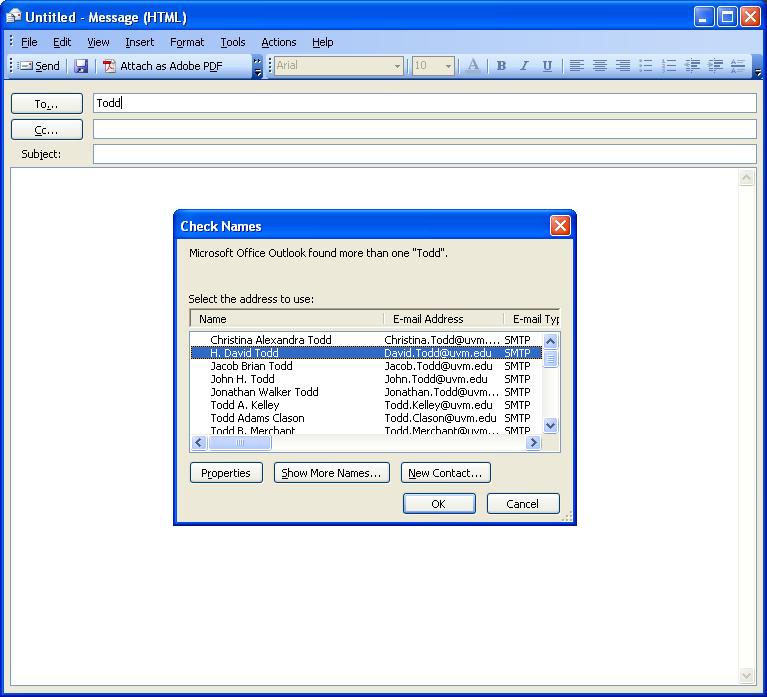The width and height of the screenshot is (767, 697).
Task: Select John H. Todd
Action: pos(366,379)
